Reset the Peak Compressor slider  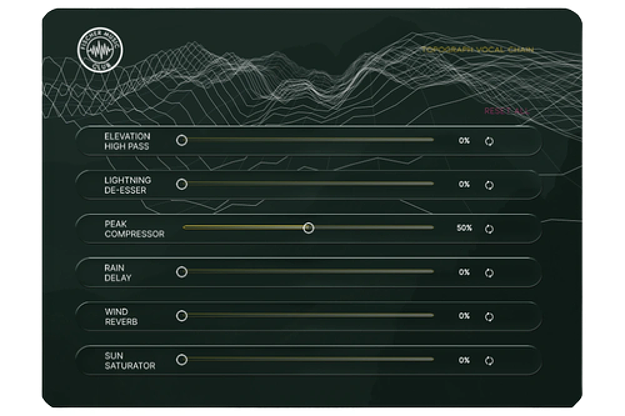point(489,229)
